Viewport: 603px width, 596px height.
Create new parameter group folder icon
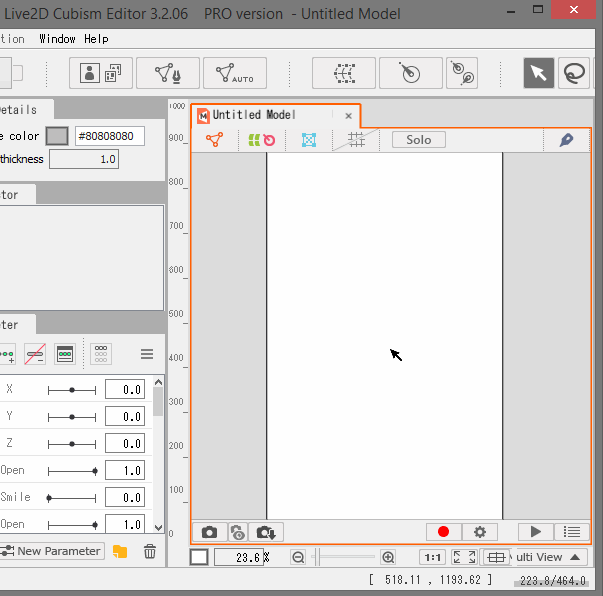(120, 551)
